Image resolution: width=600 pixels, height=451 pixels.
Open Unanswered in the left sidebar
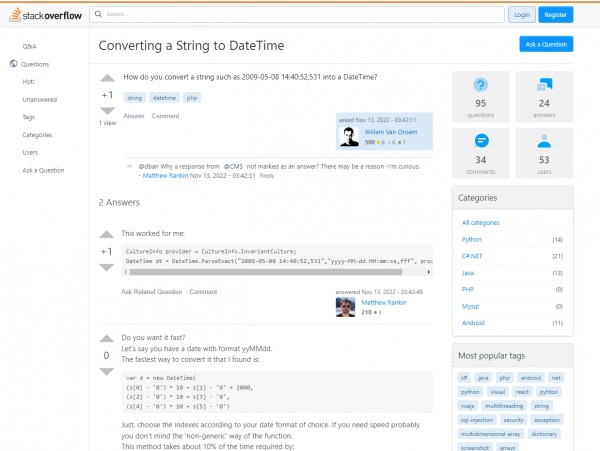(39, 99)
